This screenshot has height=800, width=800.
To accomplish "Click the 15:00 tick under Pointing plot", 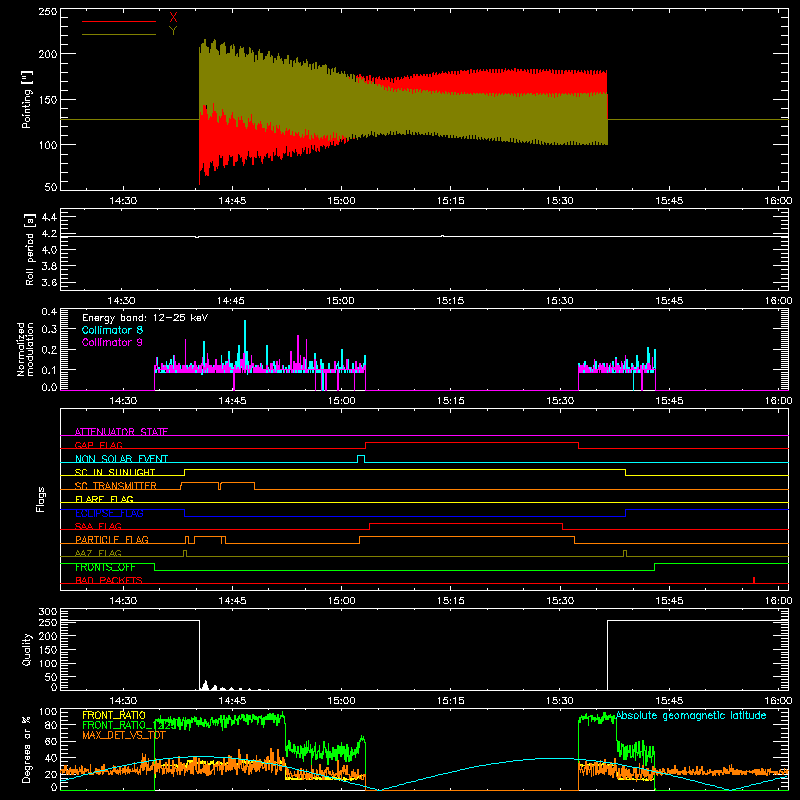I will point(341,201).
